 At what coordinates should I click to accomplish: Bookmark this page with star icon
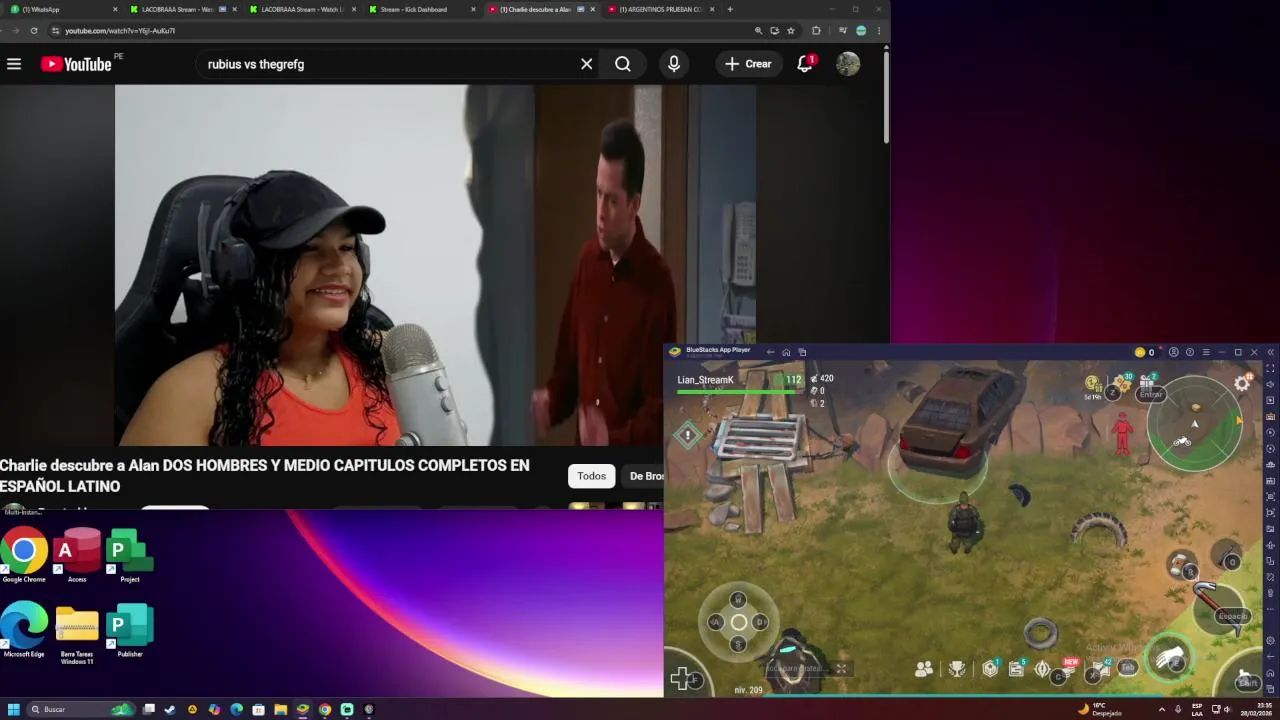coord(791,31)
